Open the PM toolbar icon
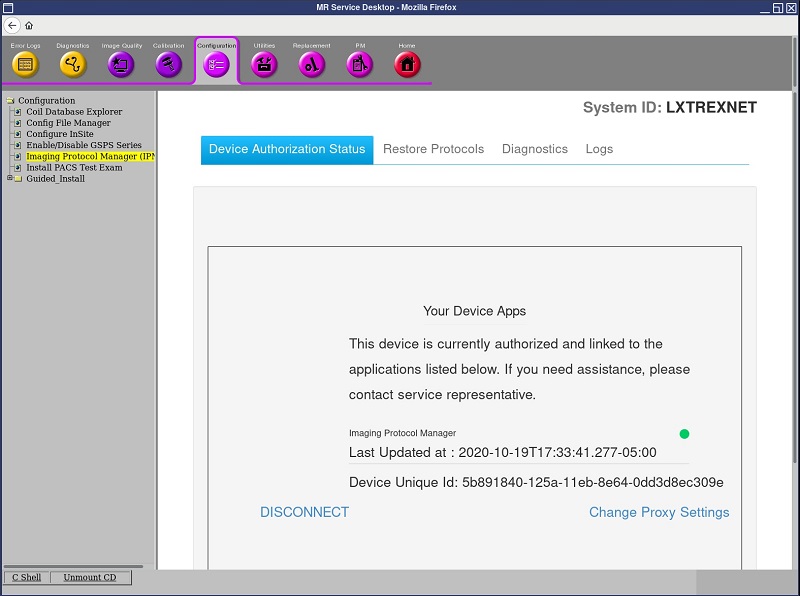The height and width of the screenshot is (596, 800). click(360, 64)
